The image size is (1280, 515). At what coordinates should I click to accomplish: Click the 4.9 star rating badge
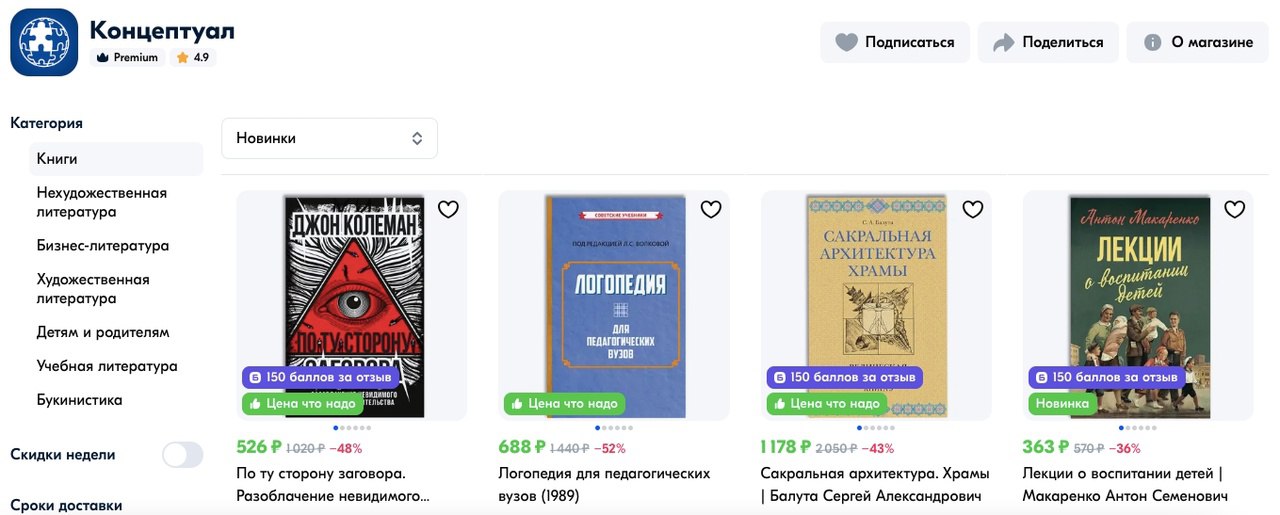[x=193, y=58]
